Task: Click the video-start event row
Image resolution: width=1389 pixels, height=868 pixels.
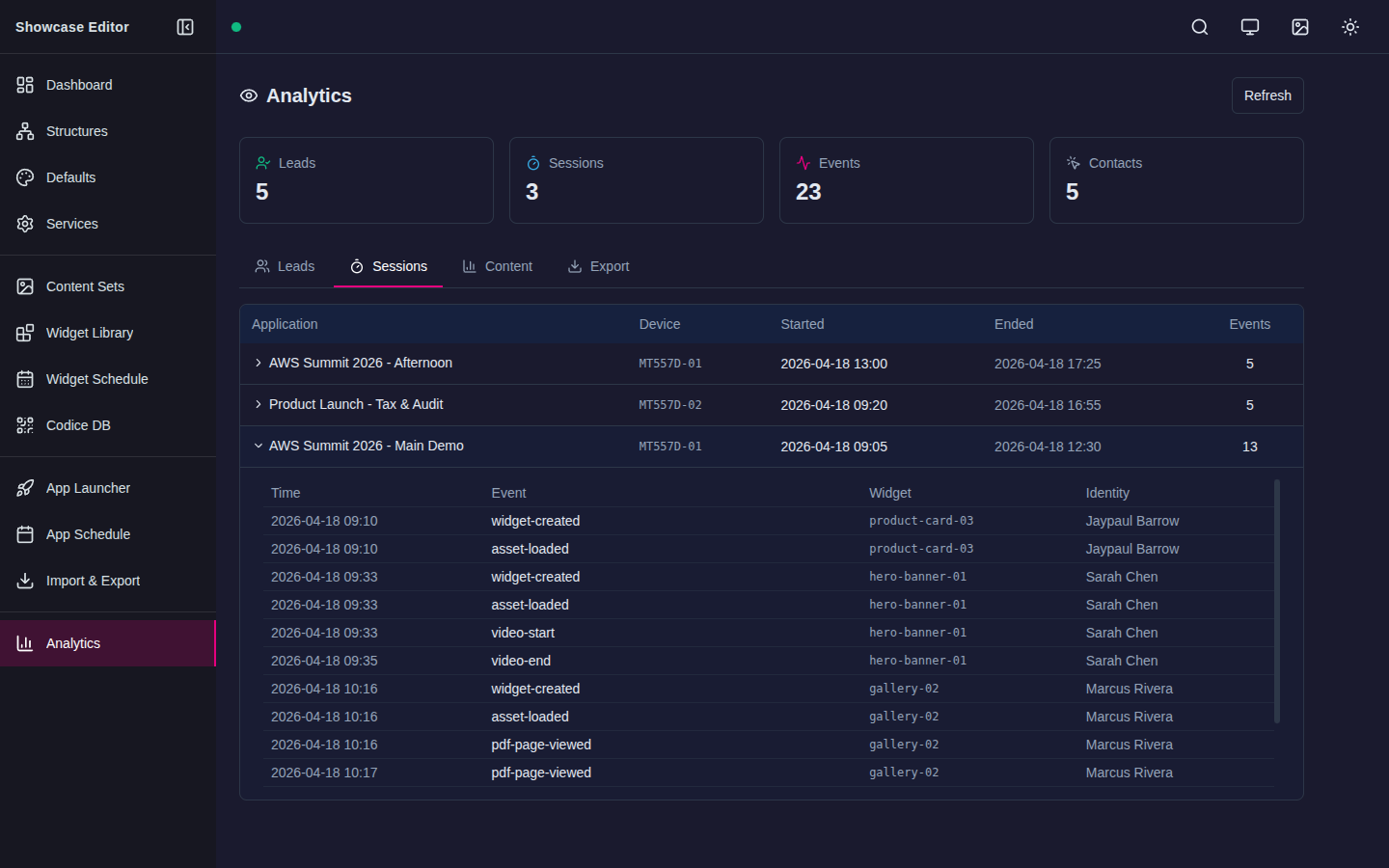Action: point(768,633)
